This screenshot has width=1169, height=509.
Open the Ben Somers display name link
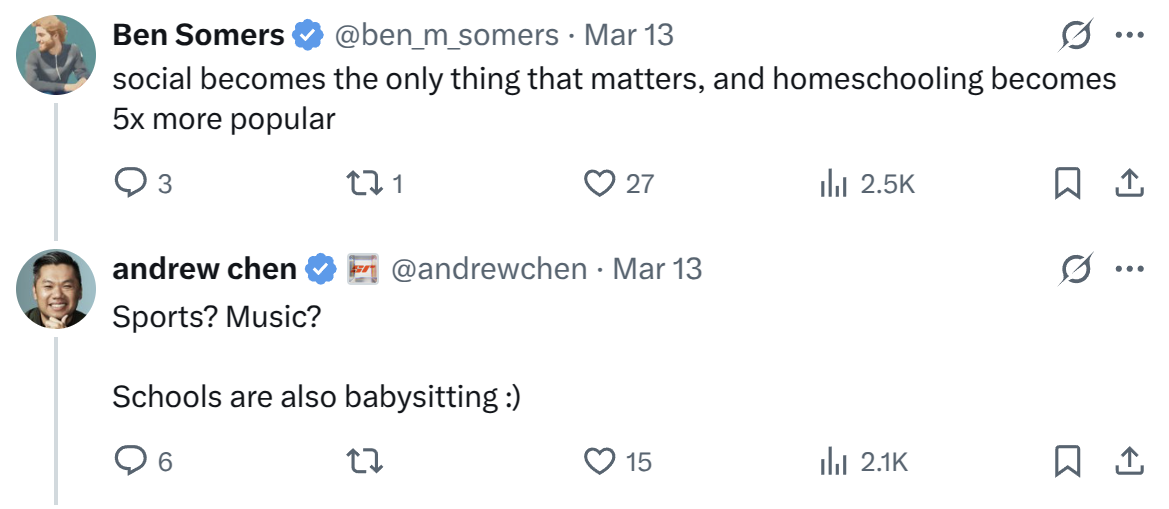click(198, 35)
